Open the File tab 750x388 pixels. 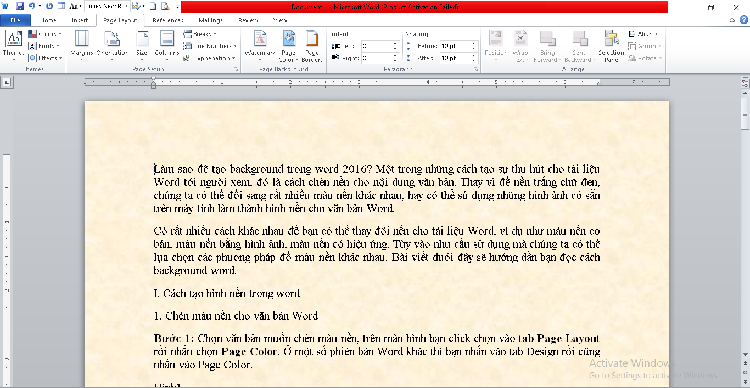tap(15, 20)
